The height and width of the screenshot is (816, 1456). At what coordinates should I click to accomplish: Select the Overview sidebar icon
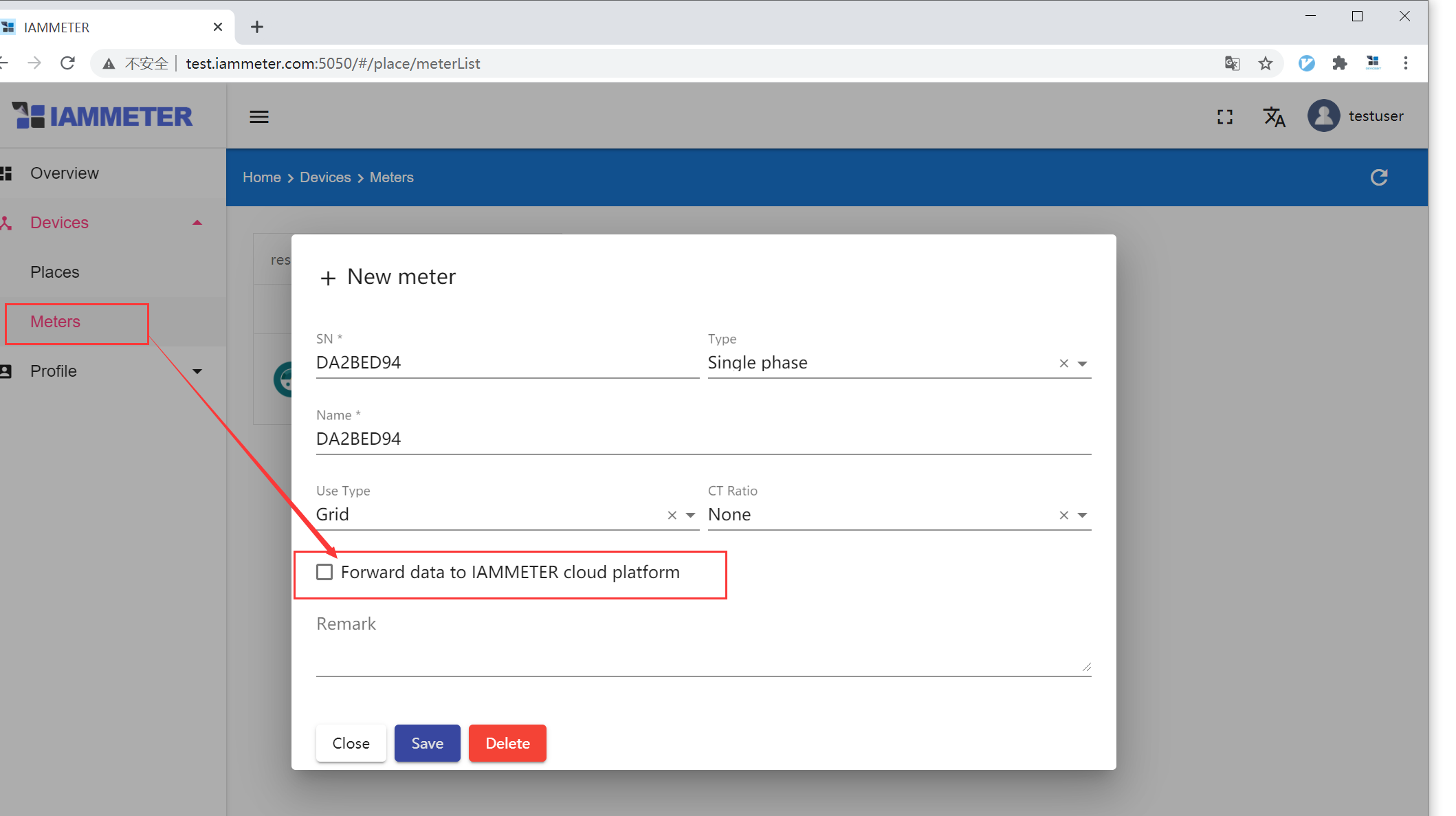(8, 173)
